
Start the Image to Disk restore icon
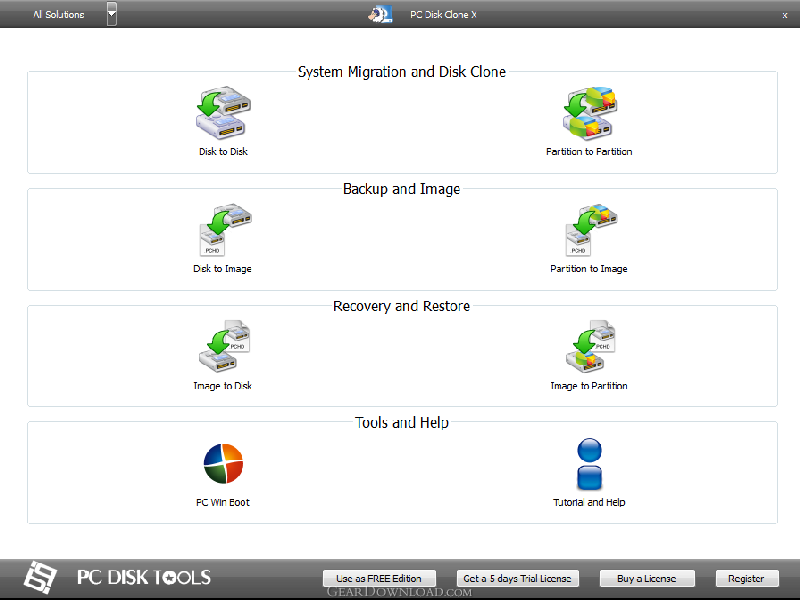tap(224, 346)
